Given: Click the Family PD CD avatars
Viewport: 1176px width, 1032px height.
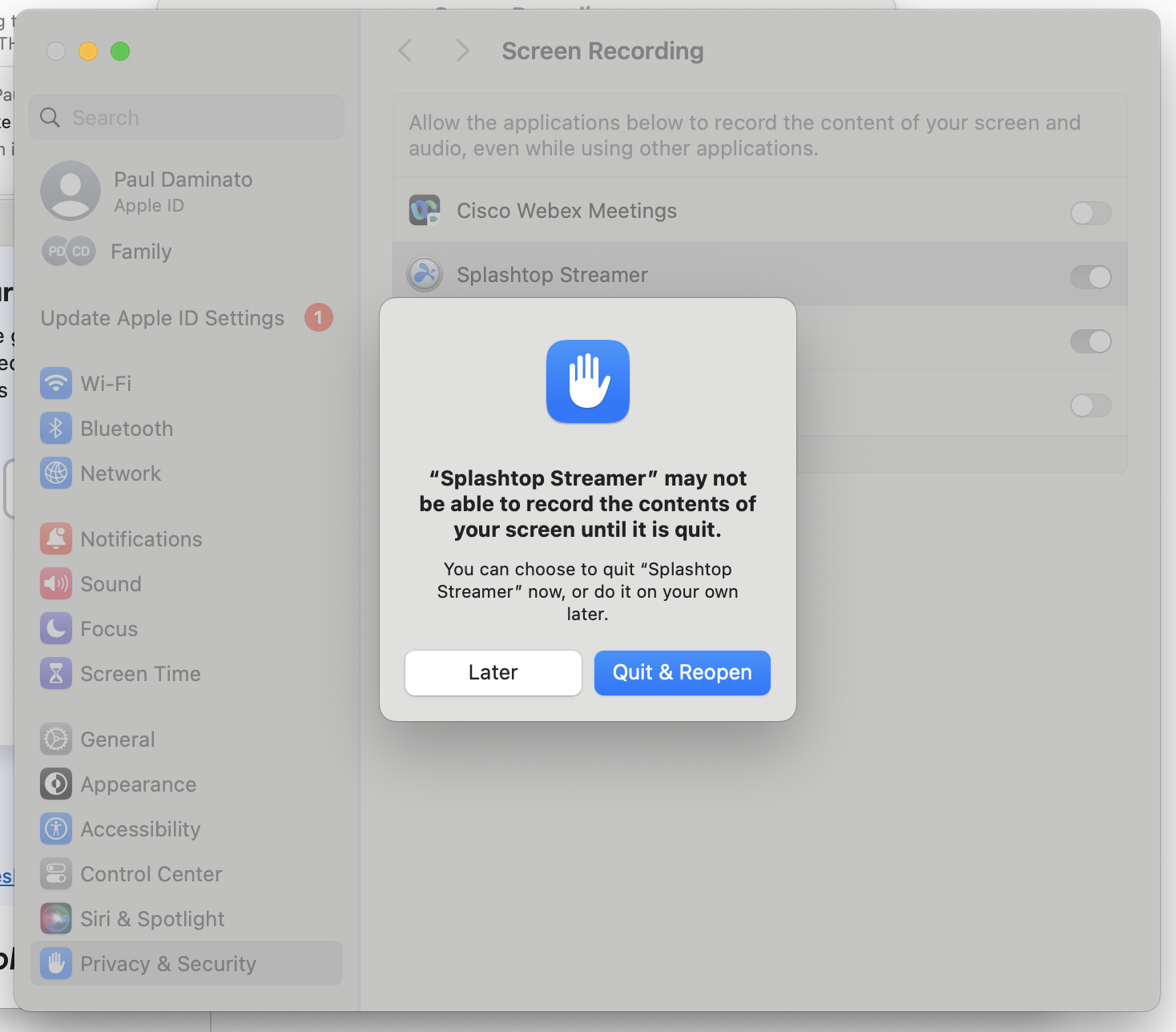Looking at the screenshot, I should 69,252.
